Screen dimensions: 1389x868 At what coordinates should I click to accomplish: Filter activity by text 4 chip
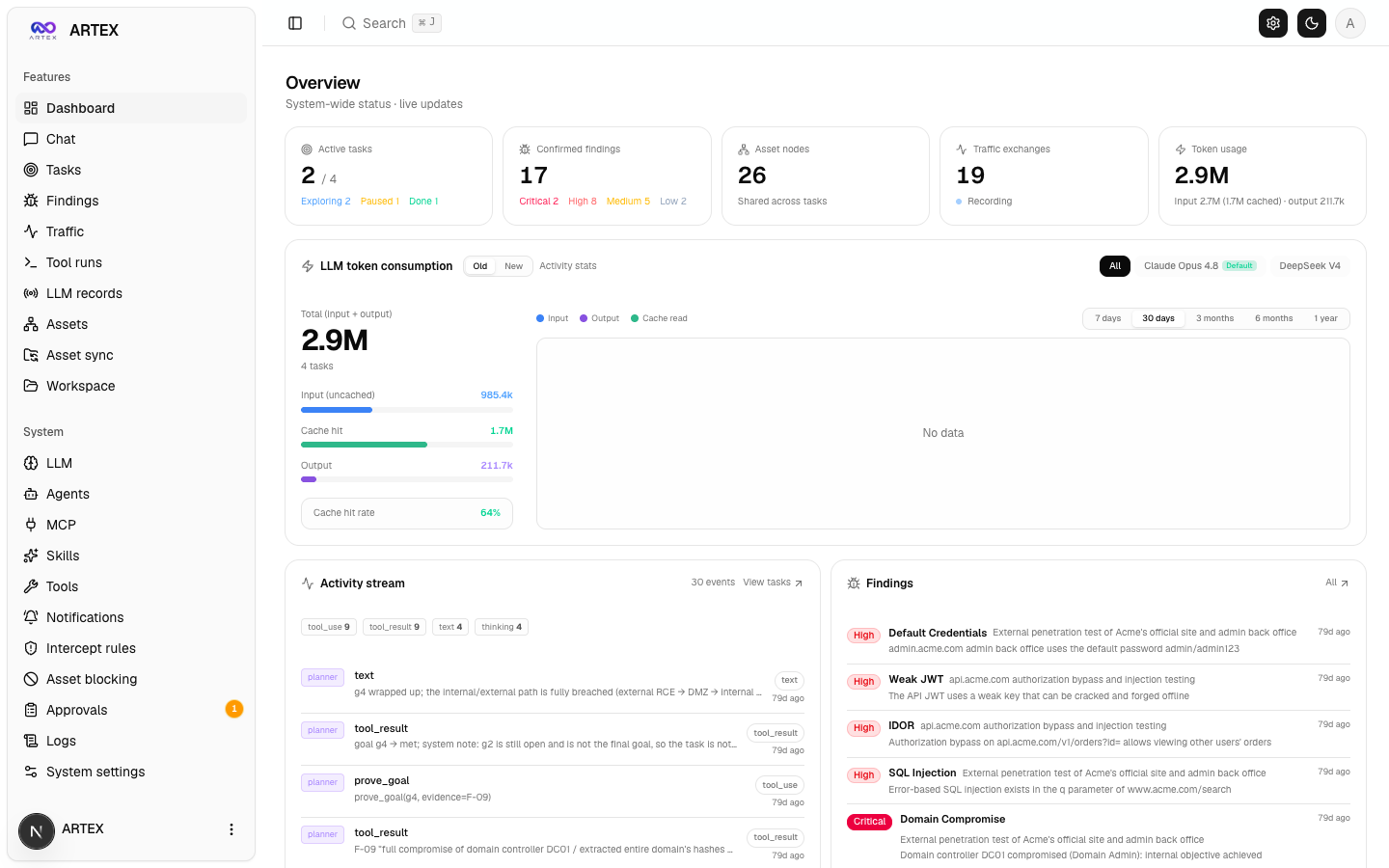click(450, 627)
